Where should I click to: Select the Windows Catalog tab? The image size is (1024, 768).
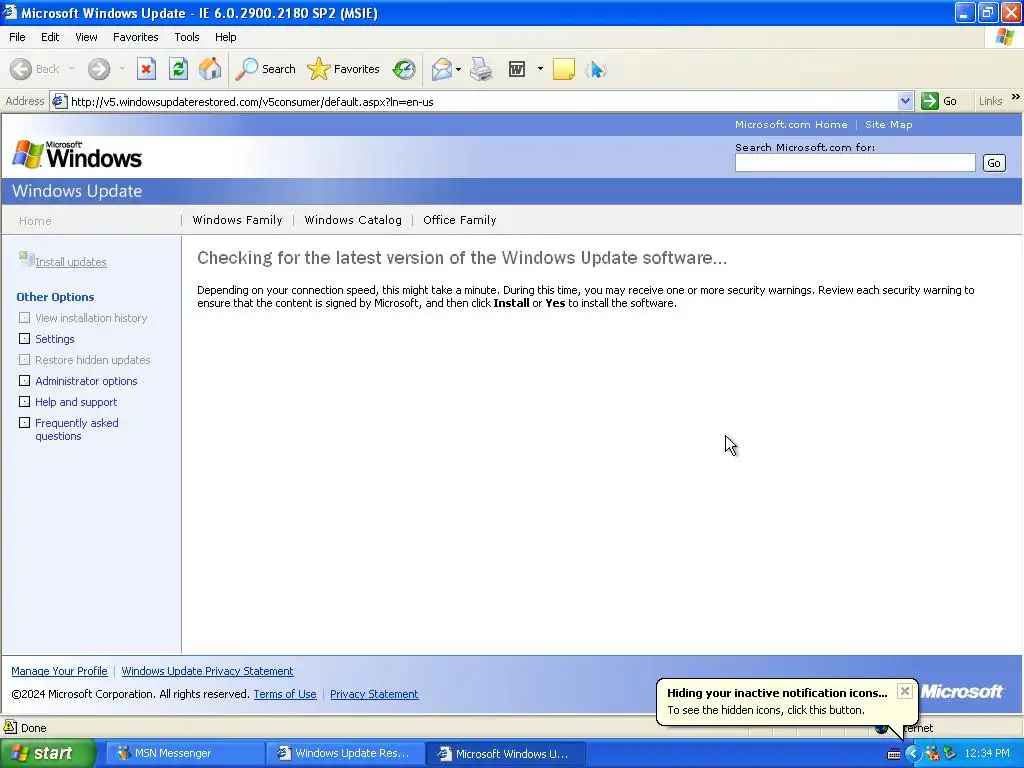[353, 220]
